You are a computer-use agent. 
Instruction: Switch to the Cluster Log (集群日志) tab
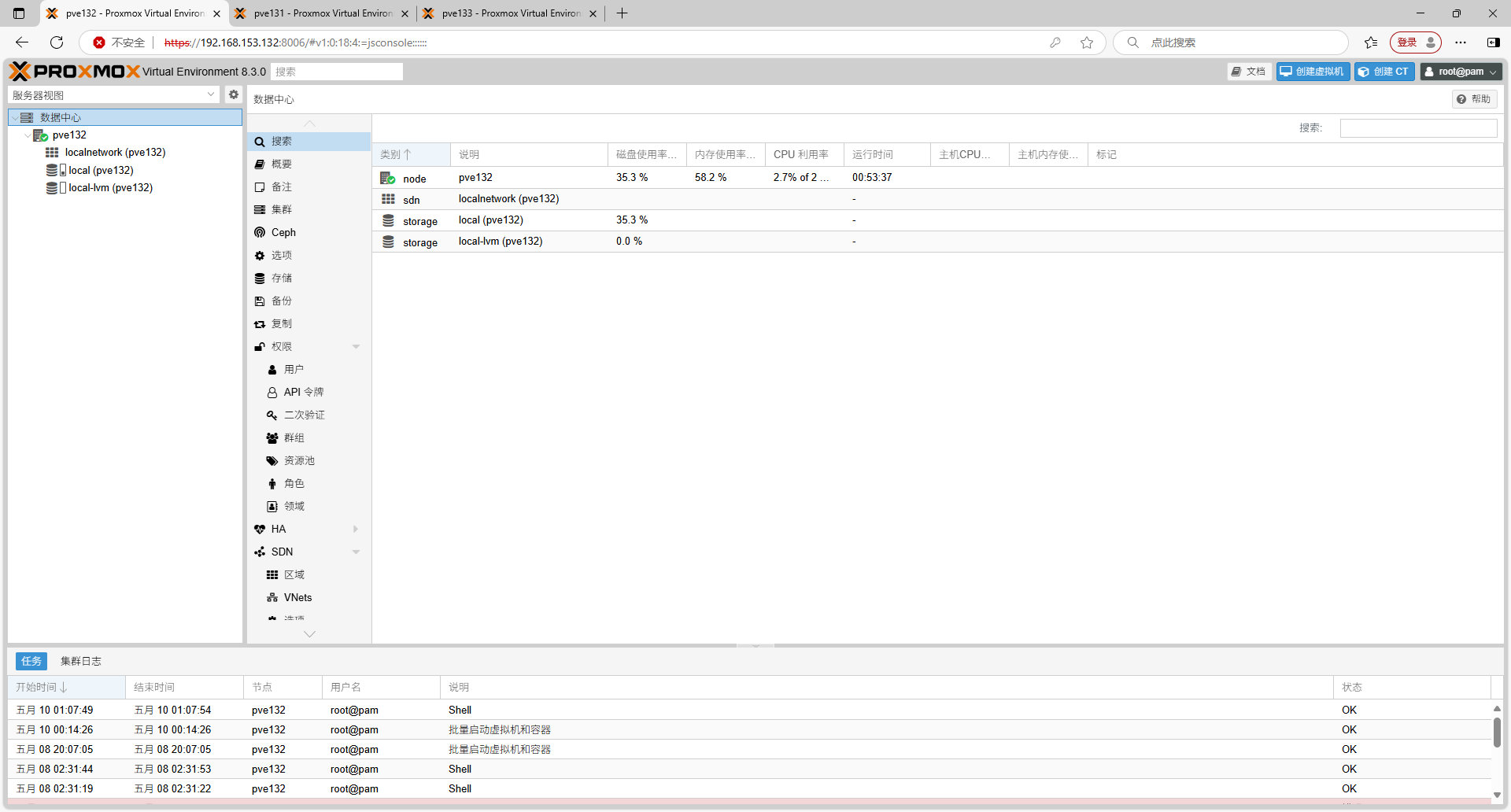click(x=81, y=662)
